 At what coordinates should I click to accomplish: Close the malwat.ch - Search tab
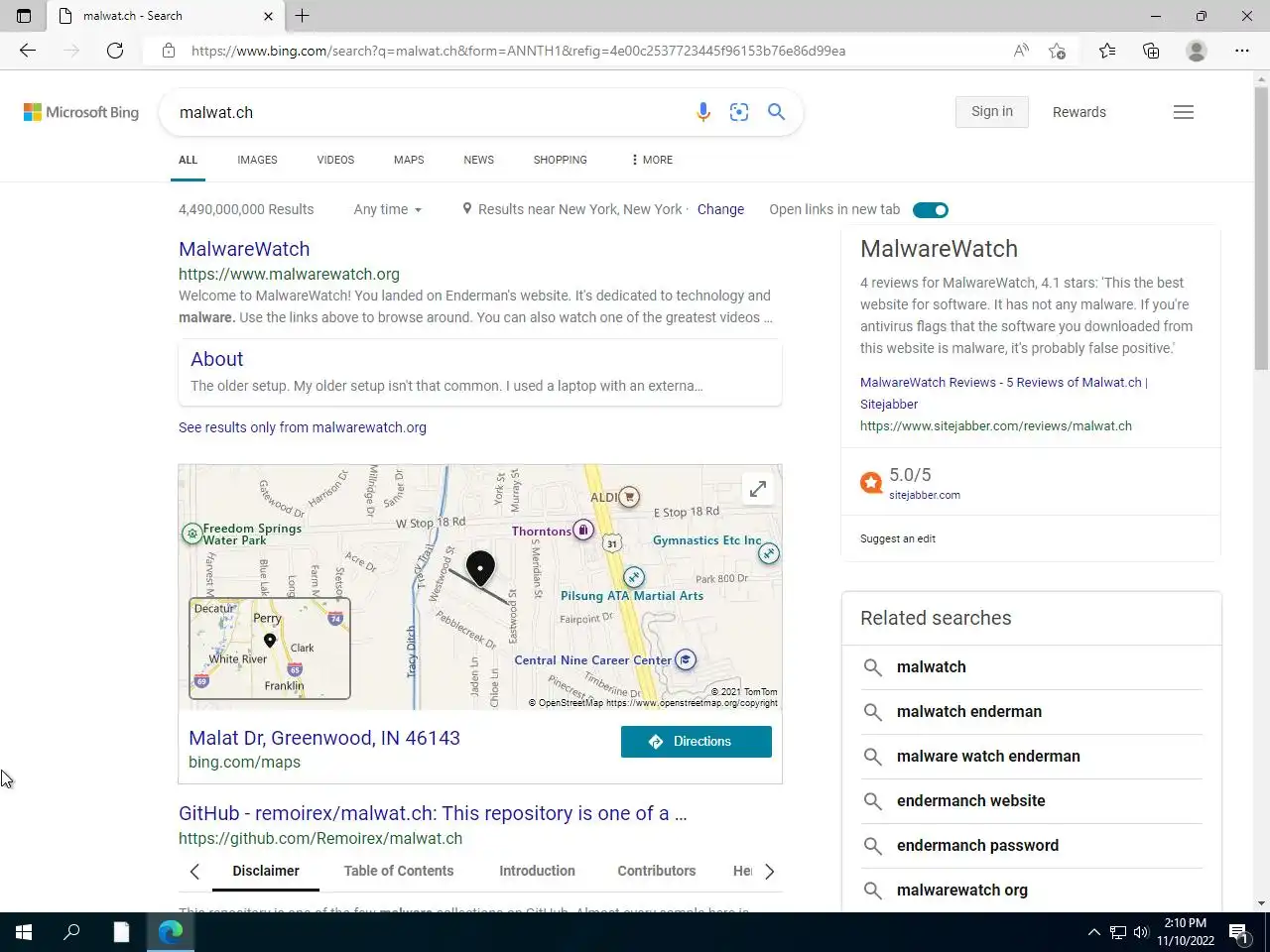click(268, 16)
